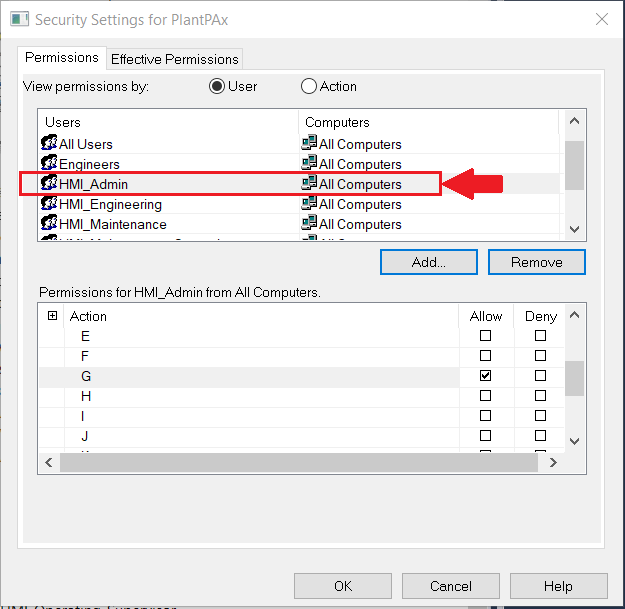Close the Security Settings dialog

pos(602,19)
